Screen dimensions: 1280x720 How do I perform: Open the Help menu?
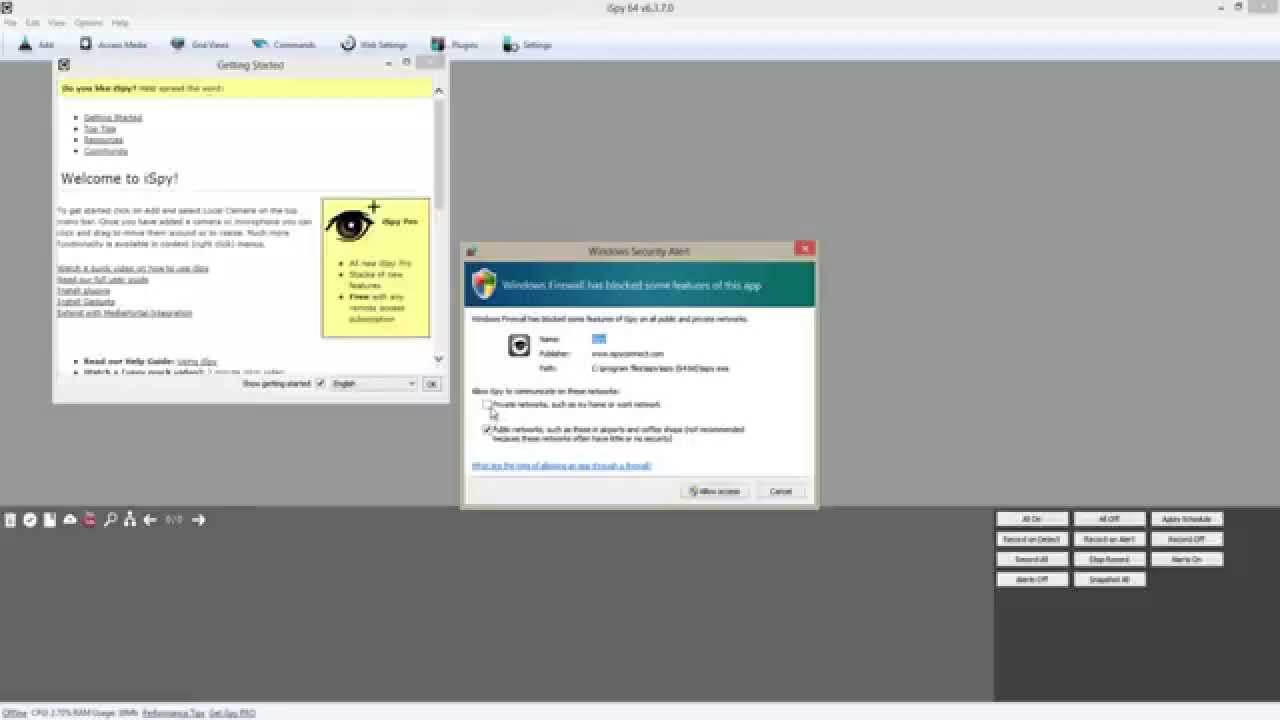(x=120, y=22)
